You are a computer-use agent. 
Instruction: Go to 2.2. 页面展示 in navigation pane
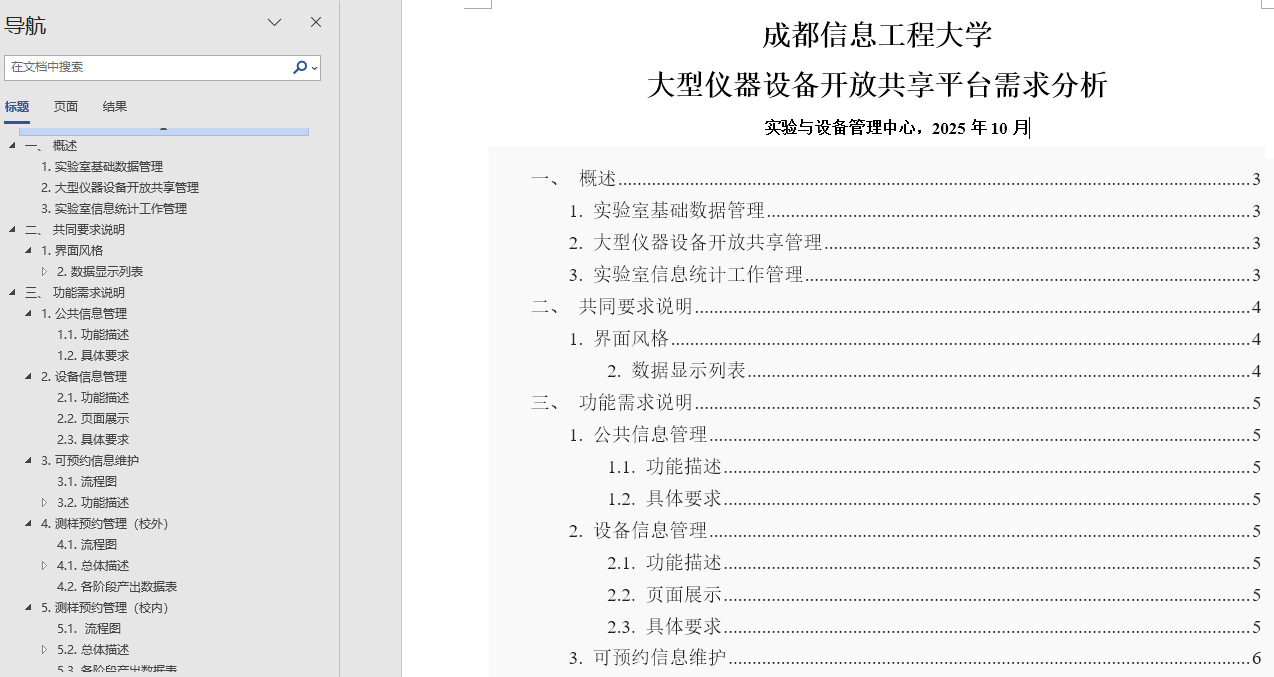click(93, 419)
